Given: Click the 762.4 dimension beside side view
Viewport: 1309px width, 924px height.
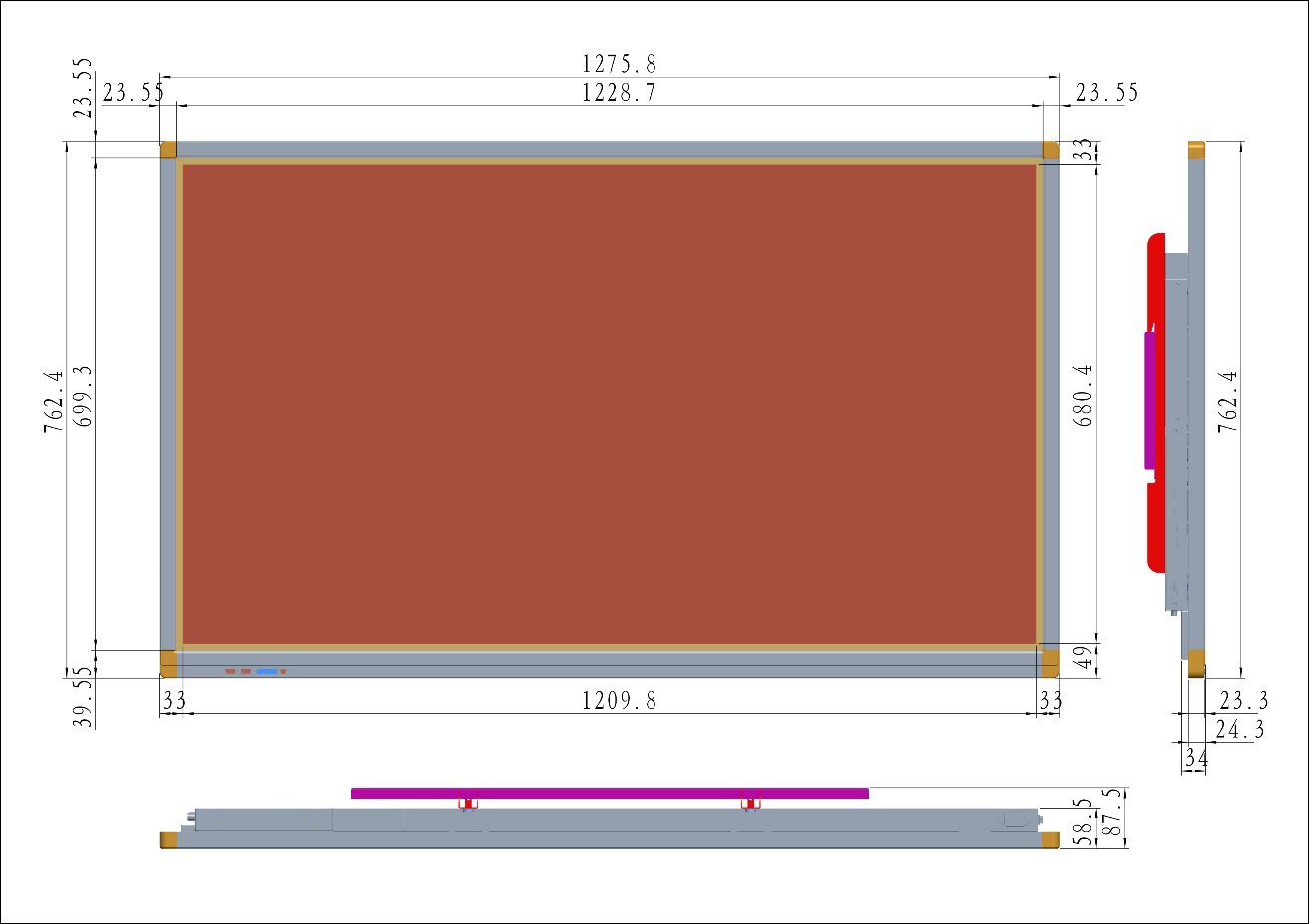Looking at the screenshot, I should click(1229, 401).
